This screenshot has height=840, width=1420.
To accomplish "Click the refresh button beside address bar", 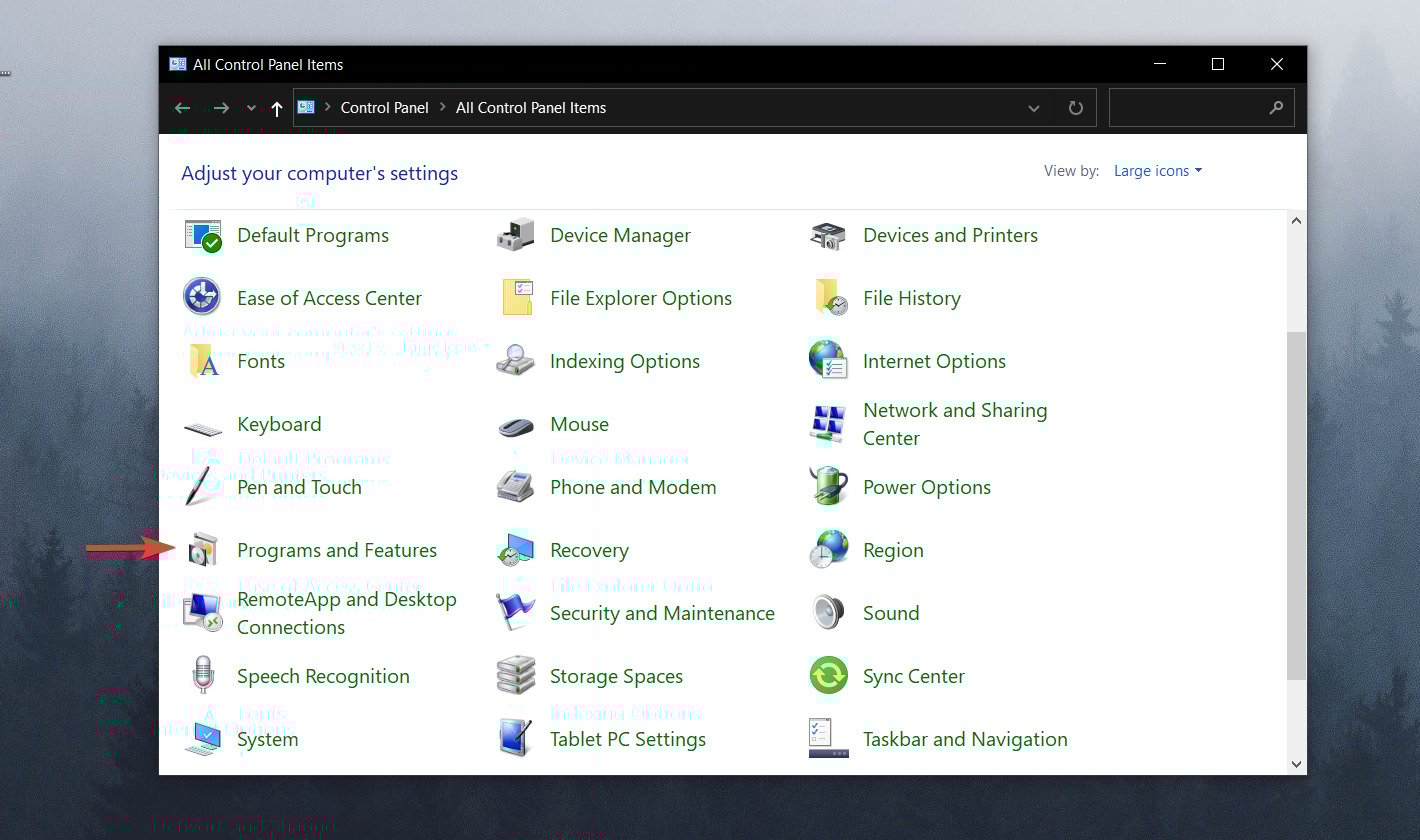I will [1076, 108].
